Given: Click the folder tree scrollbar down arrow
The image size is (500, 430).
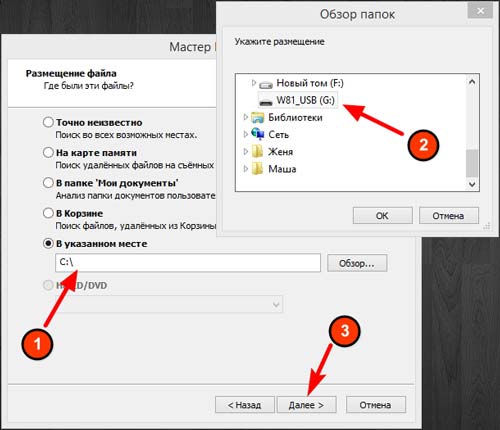Looking at the screenshot, I should click(472, 184).
